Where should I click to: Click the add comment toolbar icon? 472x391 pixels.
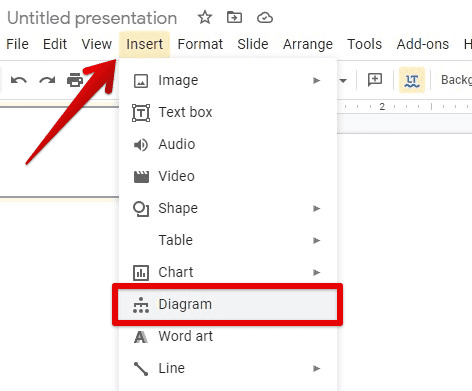pos(375,80)
